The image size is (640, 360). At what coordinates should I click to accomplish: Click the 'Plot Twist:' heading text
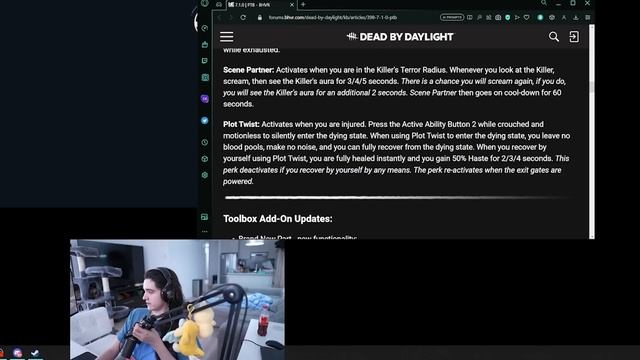(241, 124)
